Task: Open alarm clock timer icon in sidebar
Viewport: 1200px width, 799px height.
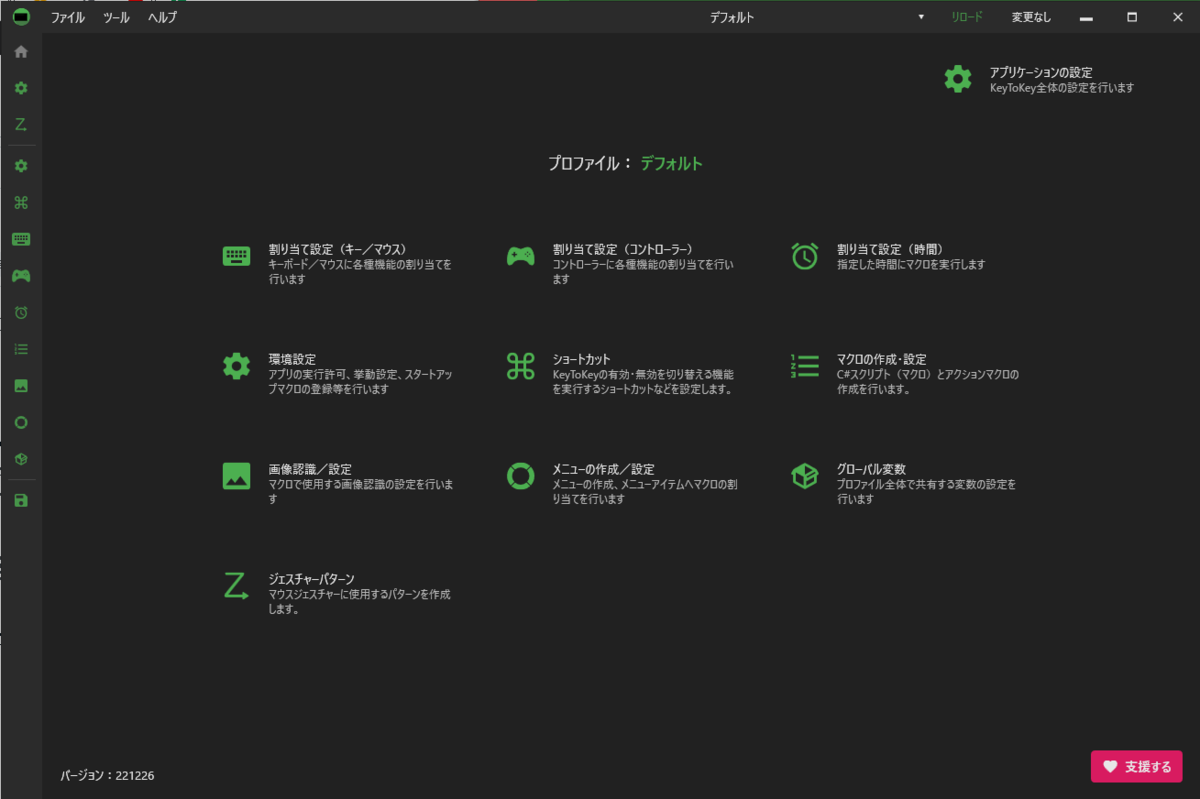Action: click(x=21, y=313)
